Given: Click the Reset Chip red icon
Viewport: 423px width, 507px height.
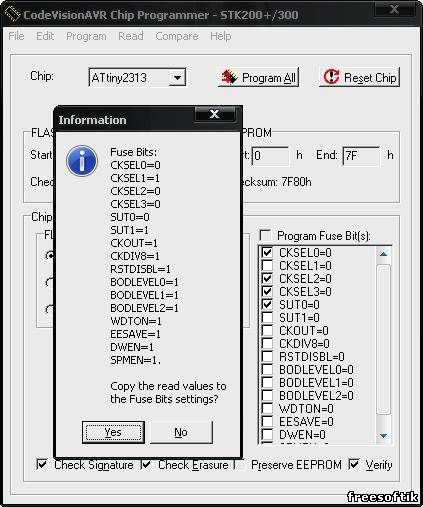Looking at the screenshot, I should tap(331, 77).
